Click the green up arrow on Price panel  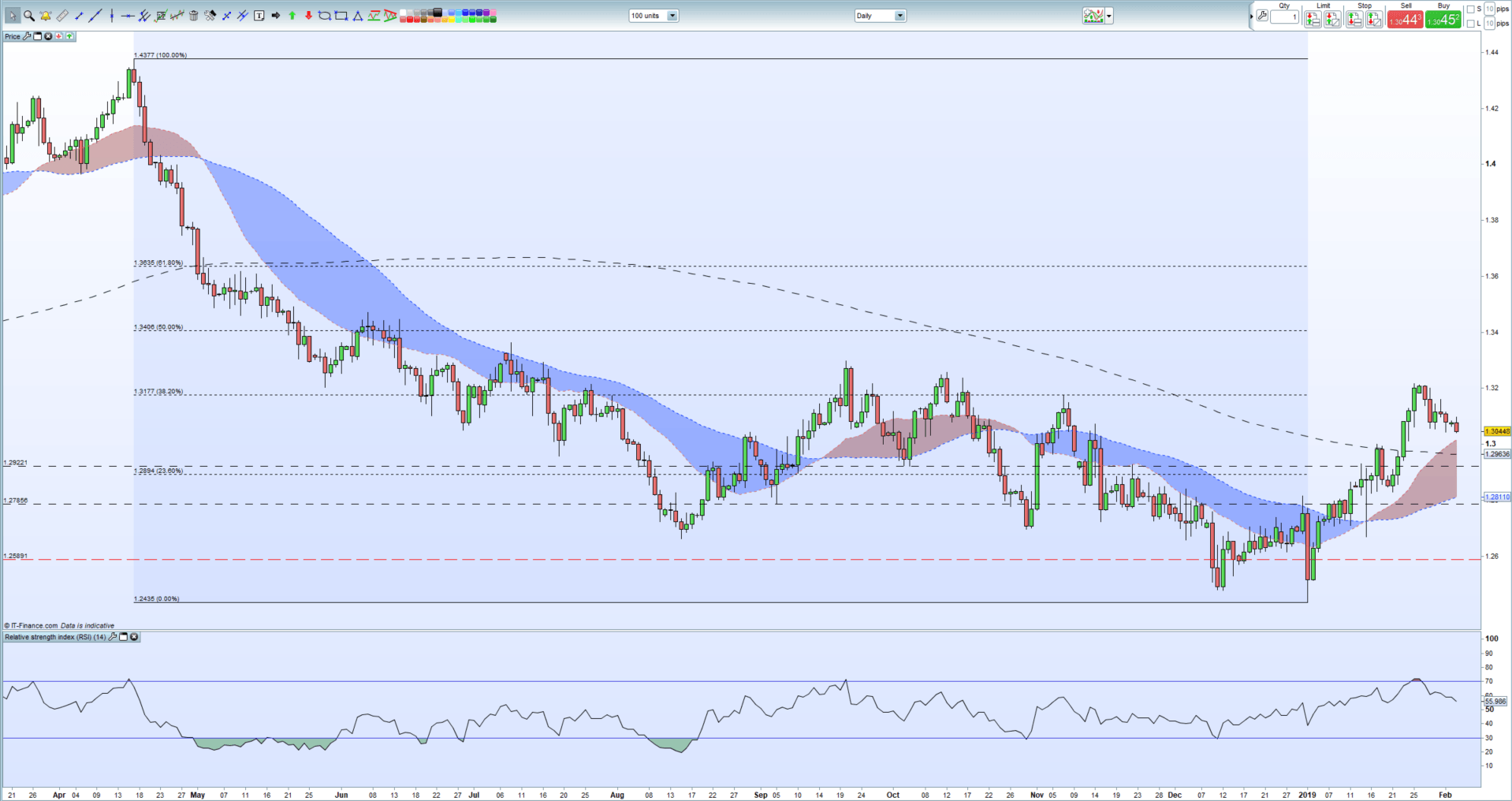click(69, 36)
